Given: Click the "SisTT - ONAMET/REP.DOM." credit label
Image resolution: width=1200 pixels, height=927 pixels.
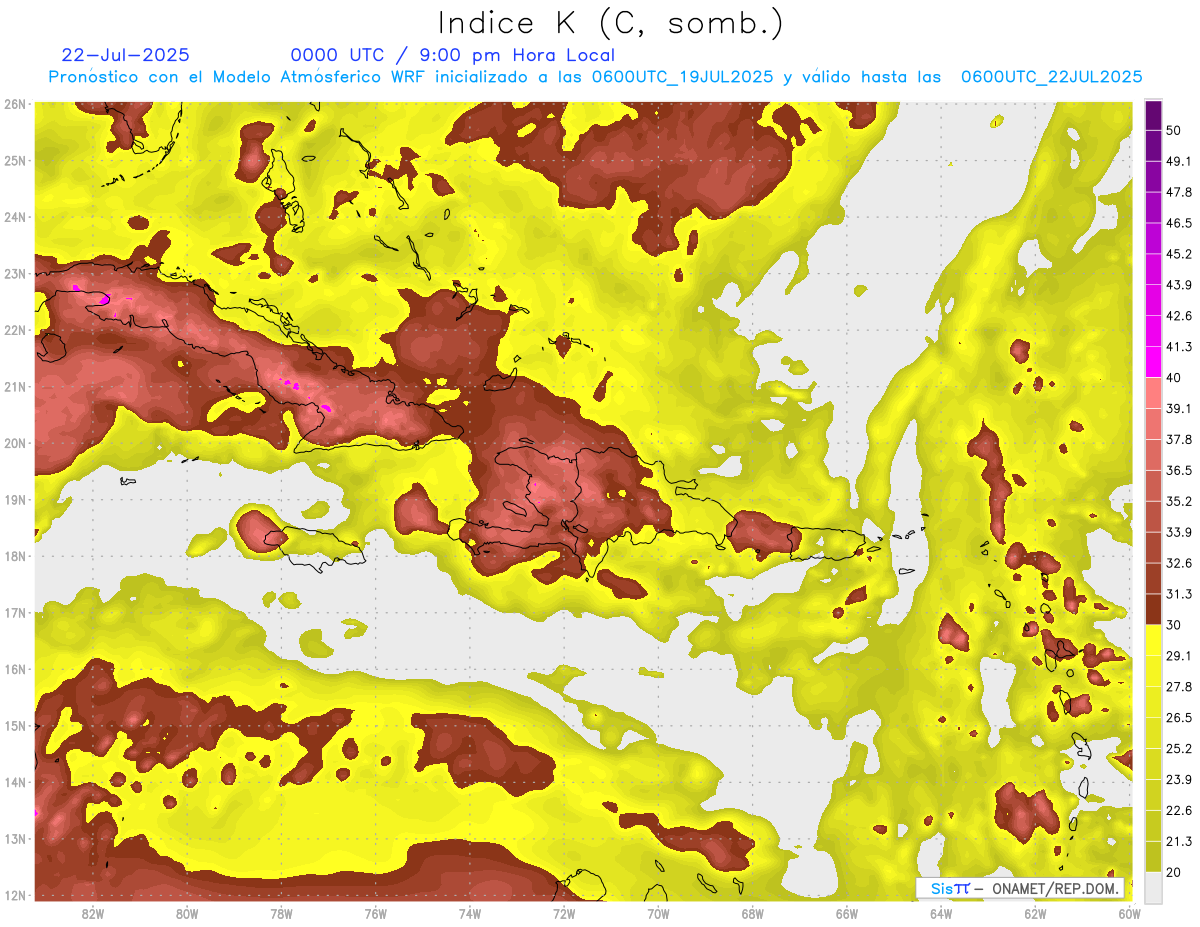Looking at the screenshot, I should point(1020,888).
